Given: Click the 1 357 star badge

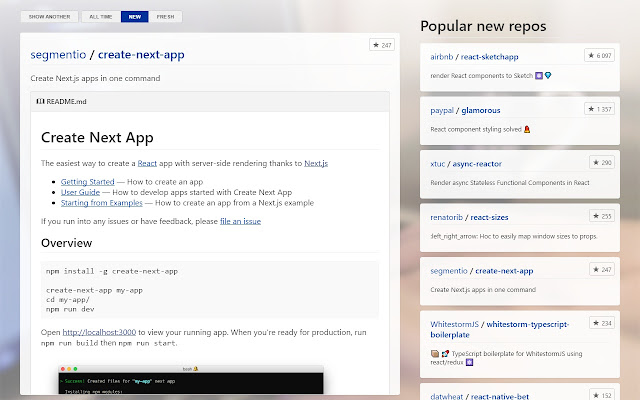Looking at the screenshot, I should (600, 109).
